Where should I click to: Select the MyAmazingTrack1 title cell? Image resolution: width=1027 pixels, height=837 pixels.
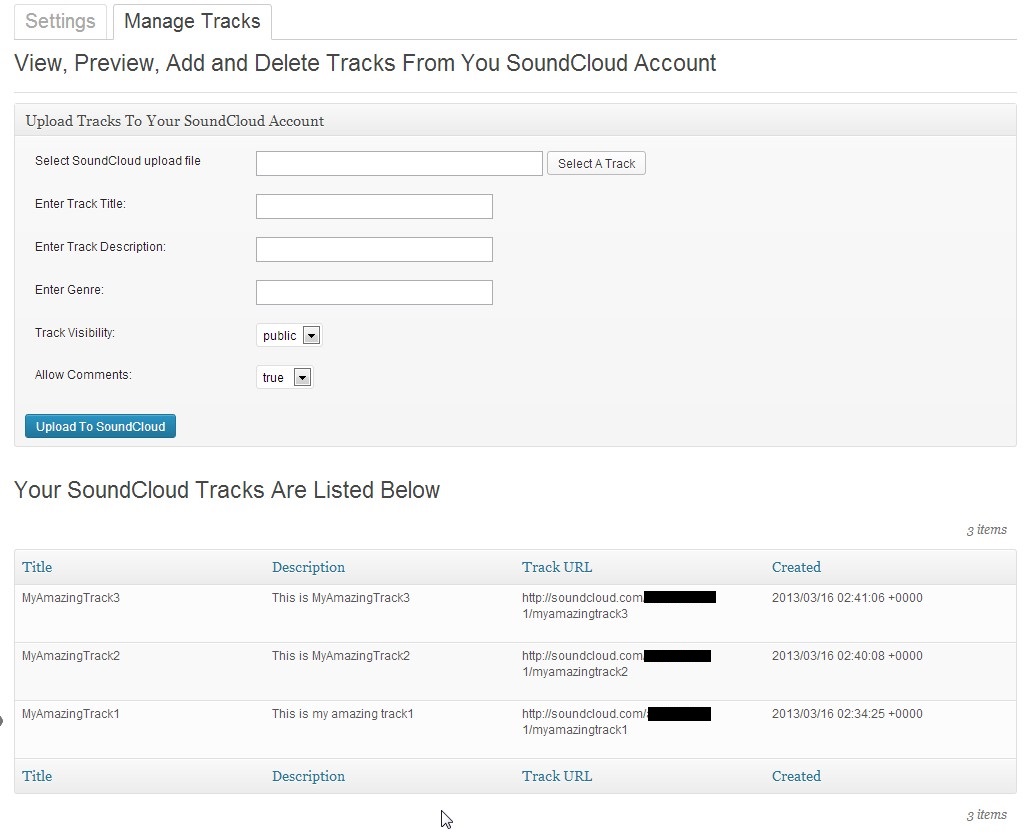pyautogui.click(x=71, y=714)
